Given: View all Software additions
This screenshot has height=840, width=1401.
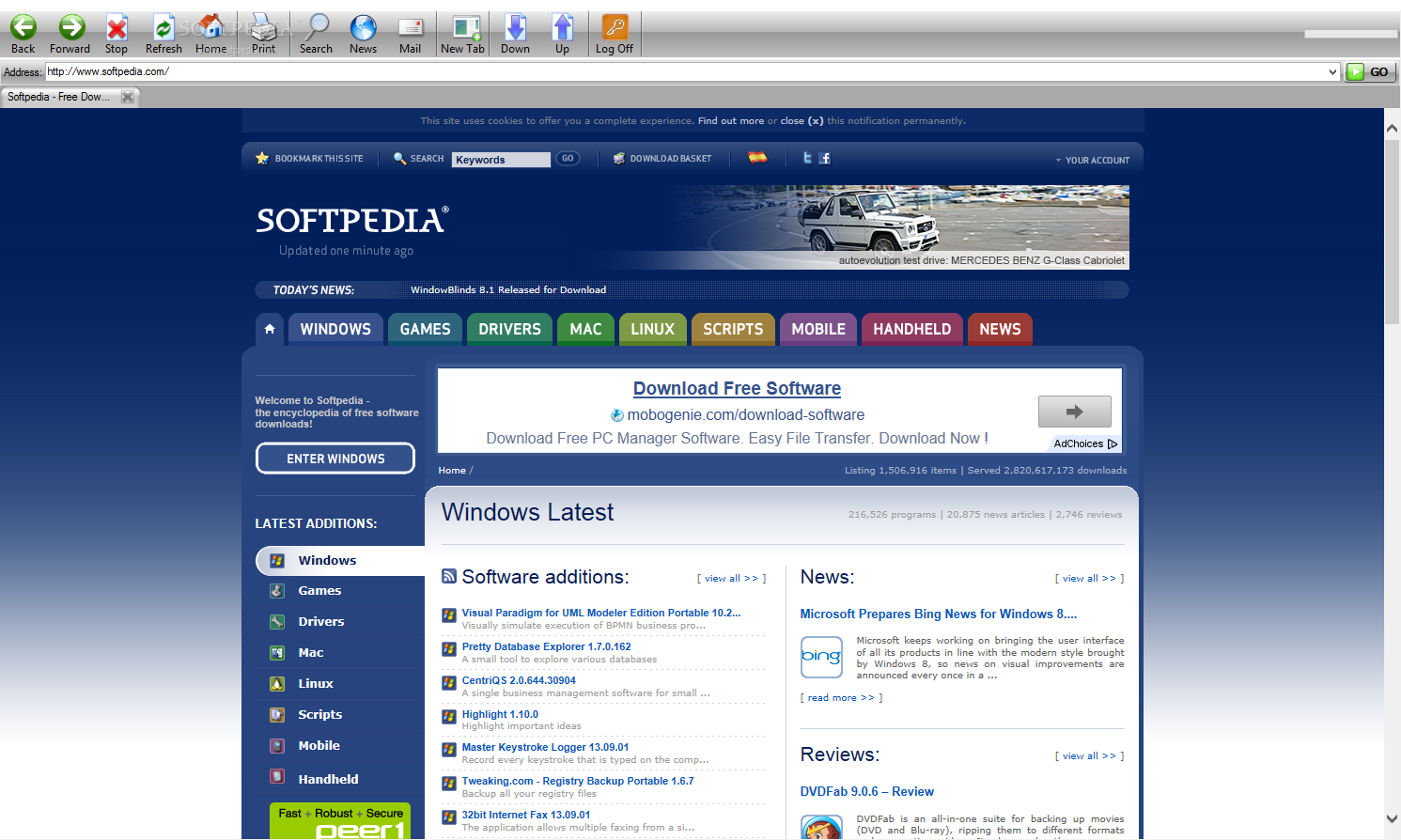Looking at the screenshot, I should pyautogui.click(x=731, y=579).
